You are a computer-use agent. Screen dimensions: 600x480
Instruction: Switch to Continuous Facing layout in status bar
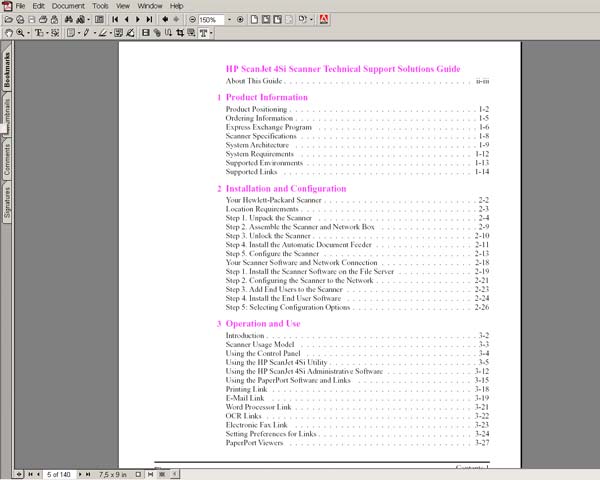[x=162, y=475]
